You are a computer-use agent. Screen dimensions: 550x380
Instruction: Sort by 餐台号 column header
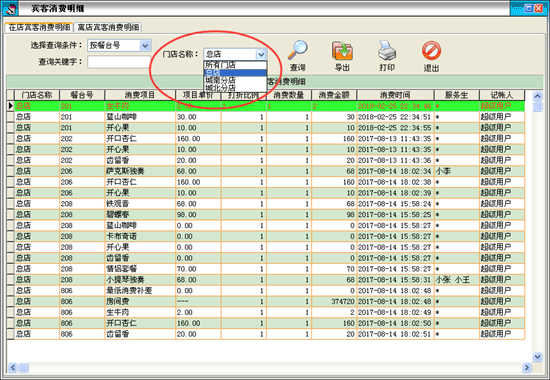pos(82,95)
